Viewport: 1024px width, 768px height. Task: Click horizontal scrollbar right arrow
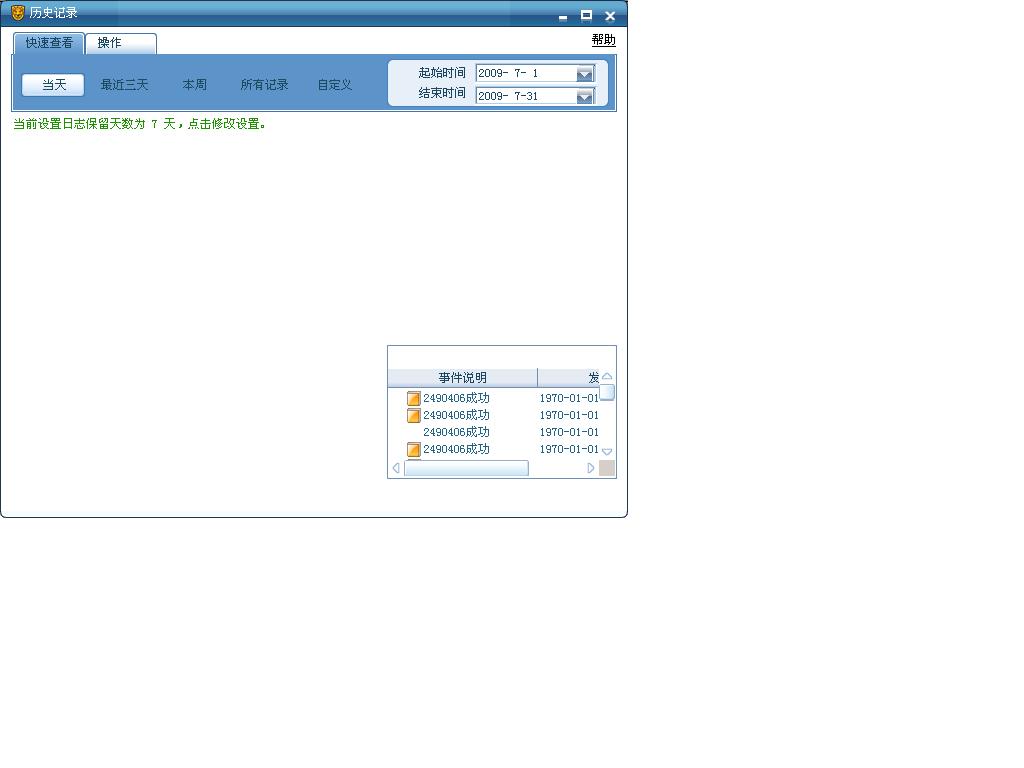tap(591, 468)
